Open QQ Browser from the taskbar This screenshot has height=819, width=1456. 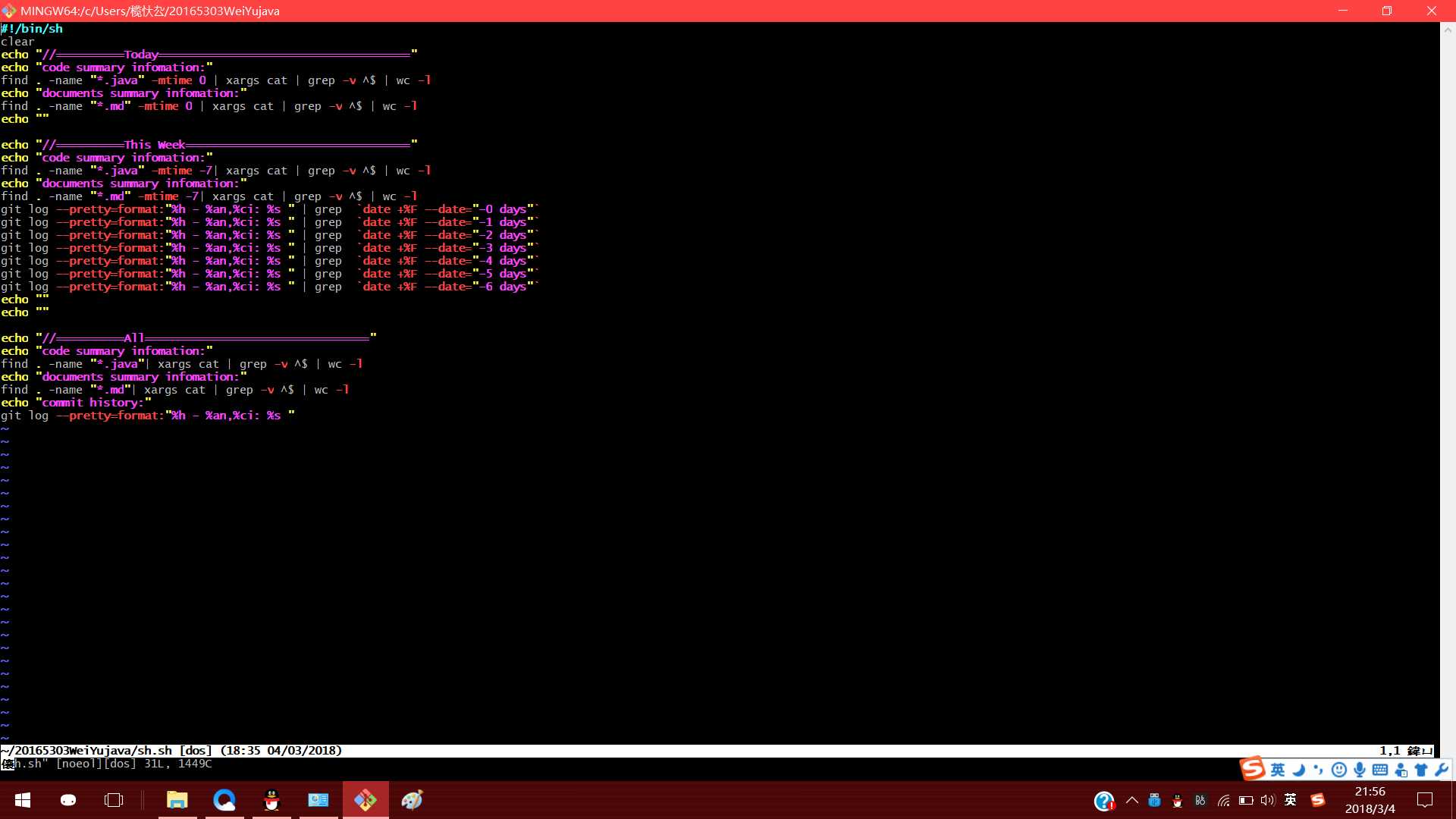(x=224, y=800)
